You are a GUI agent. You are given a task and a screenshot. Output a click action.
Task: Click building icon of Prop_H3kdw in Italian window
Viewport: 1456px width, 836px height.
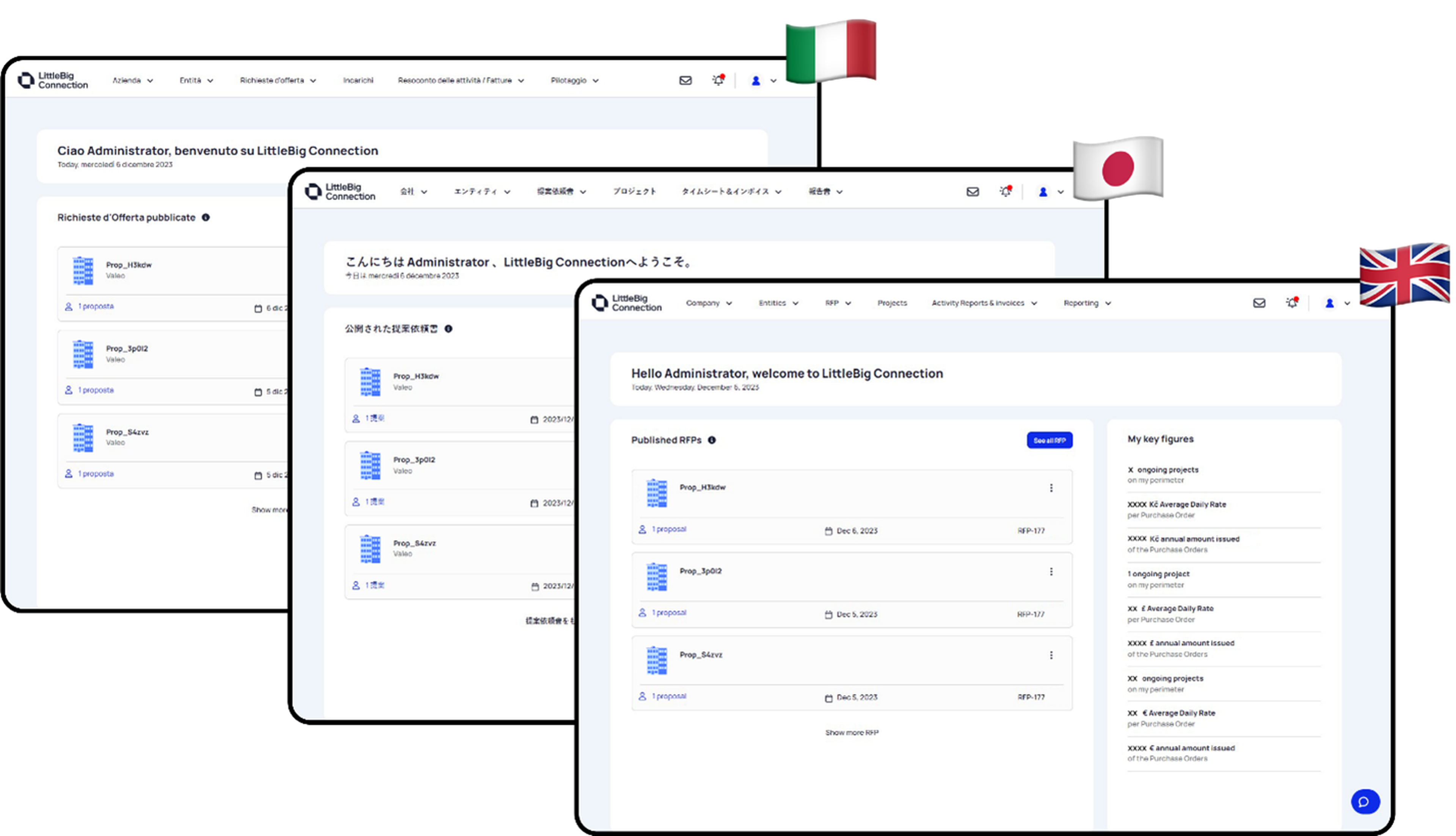[83, 270]
